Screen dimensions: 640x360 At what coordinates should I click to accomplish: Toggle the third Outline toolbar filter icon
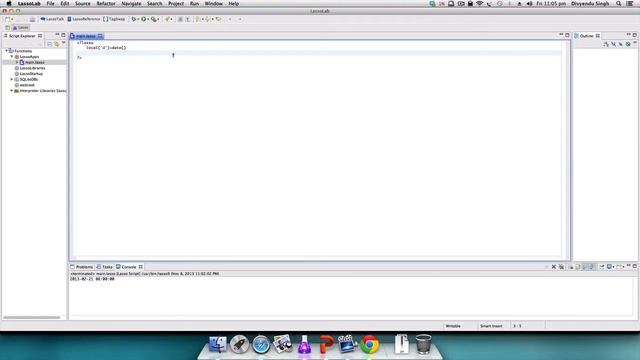620,44
